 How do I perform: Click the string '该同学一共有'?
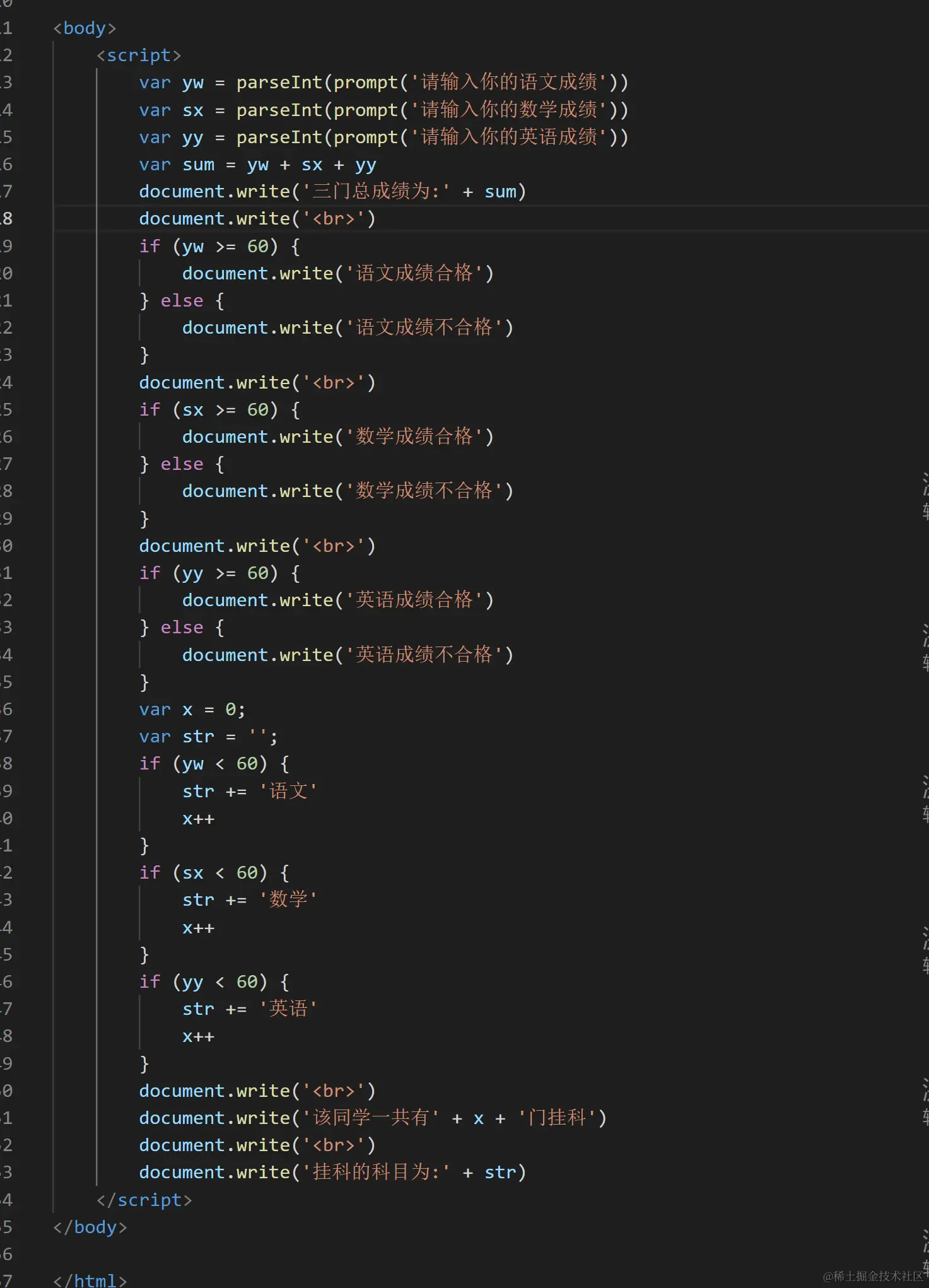(371, 1118)
